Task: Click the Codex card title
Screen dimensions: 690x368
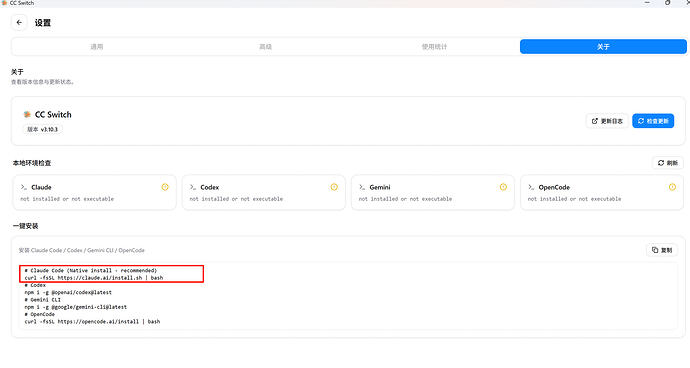Action: [x=209, y=187]
